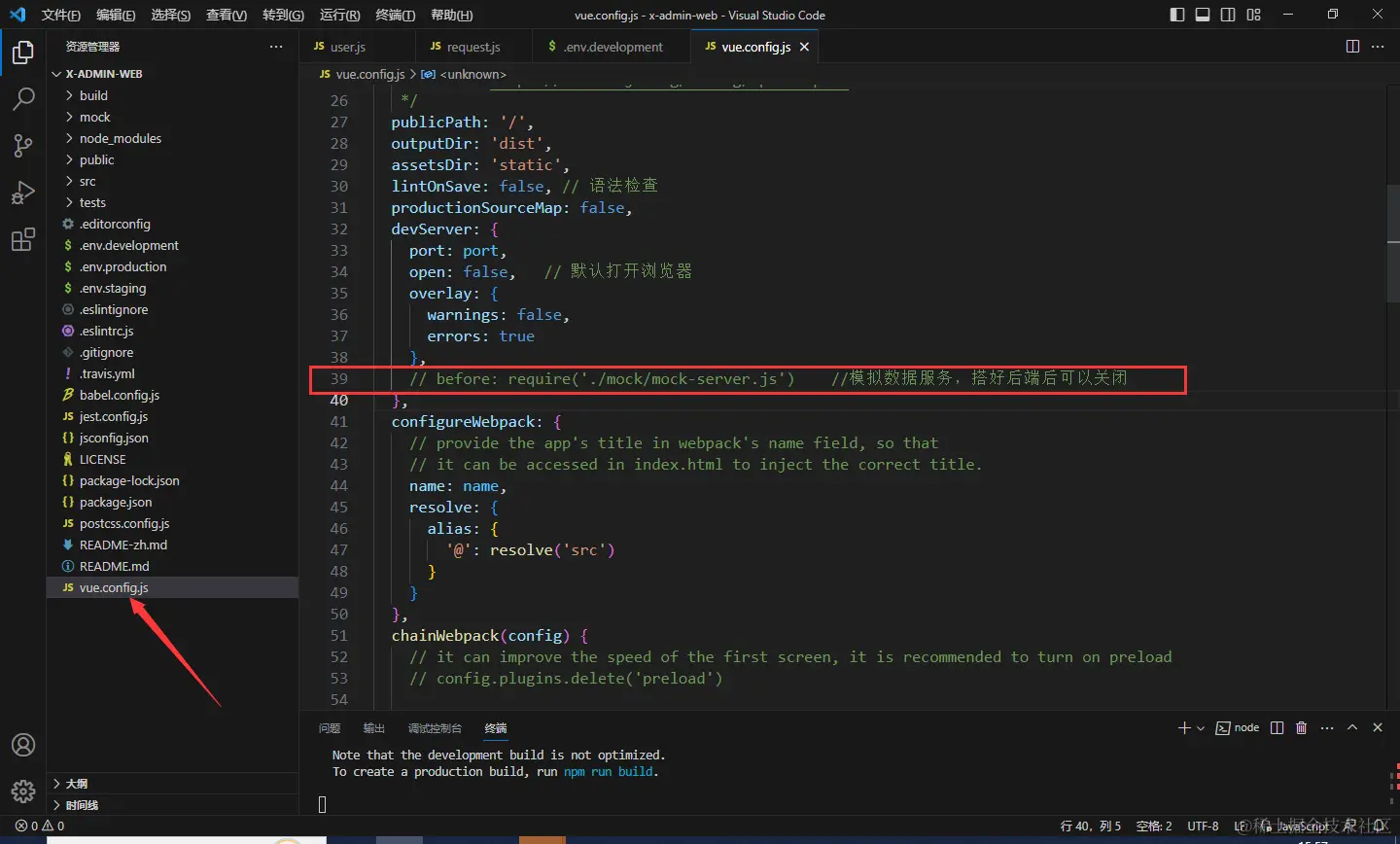Expand the mock folder
The width and height of the screenshot is (1400, 844).
click(x=172, y=117)
